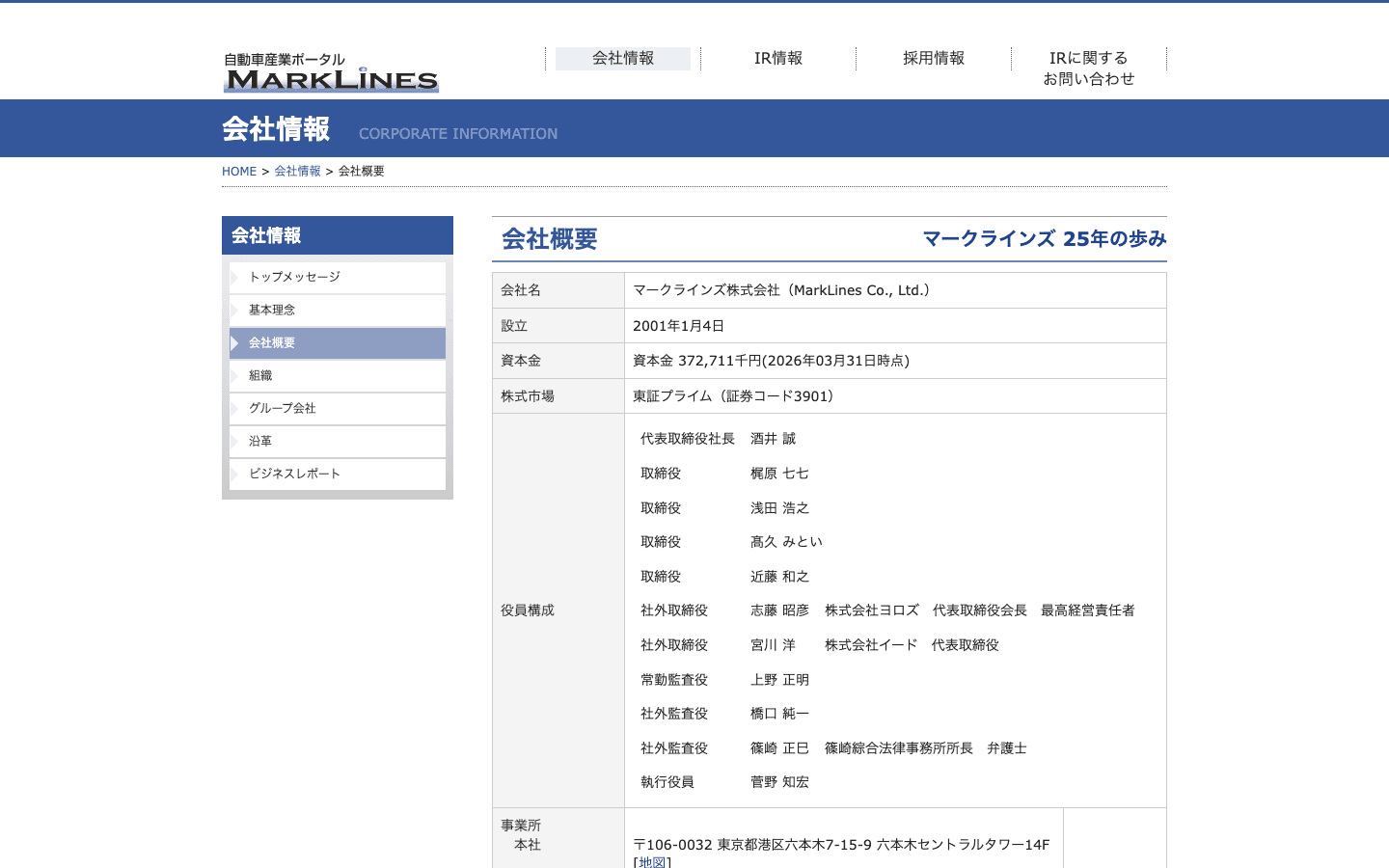Click the 役員構成 row label
The width and height of the screenshot is (1389, 868).
(528, 610)
